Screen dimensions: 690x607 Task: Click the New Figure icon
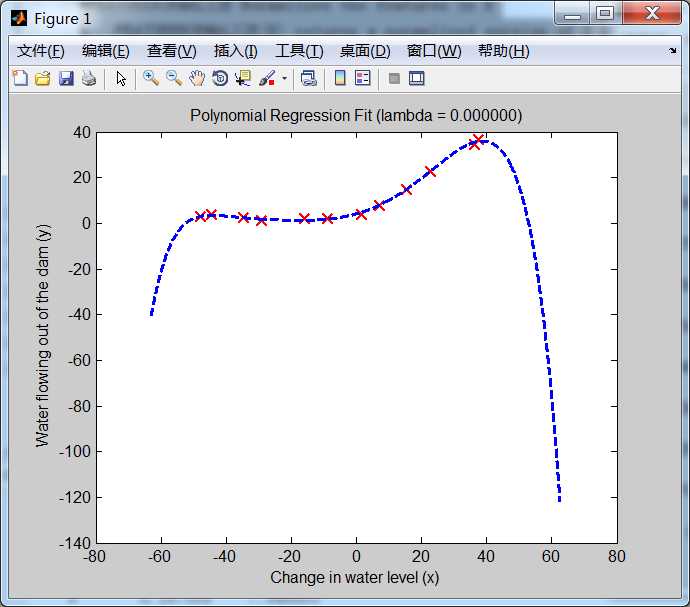[x=20, y=78]
